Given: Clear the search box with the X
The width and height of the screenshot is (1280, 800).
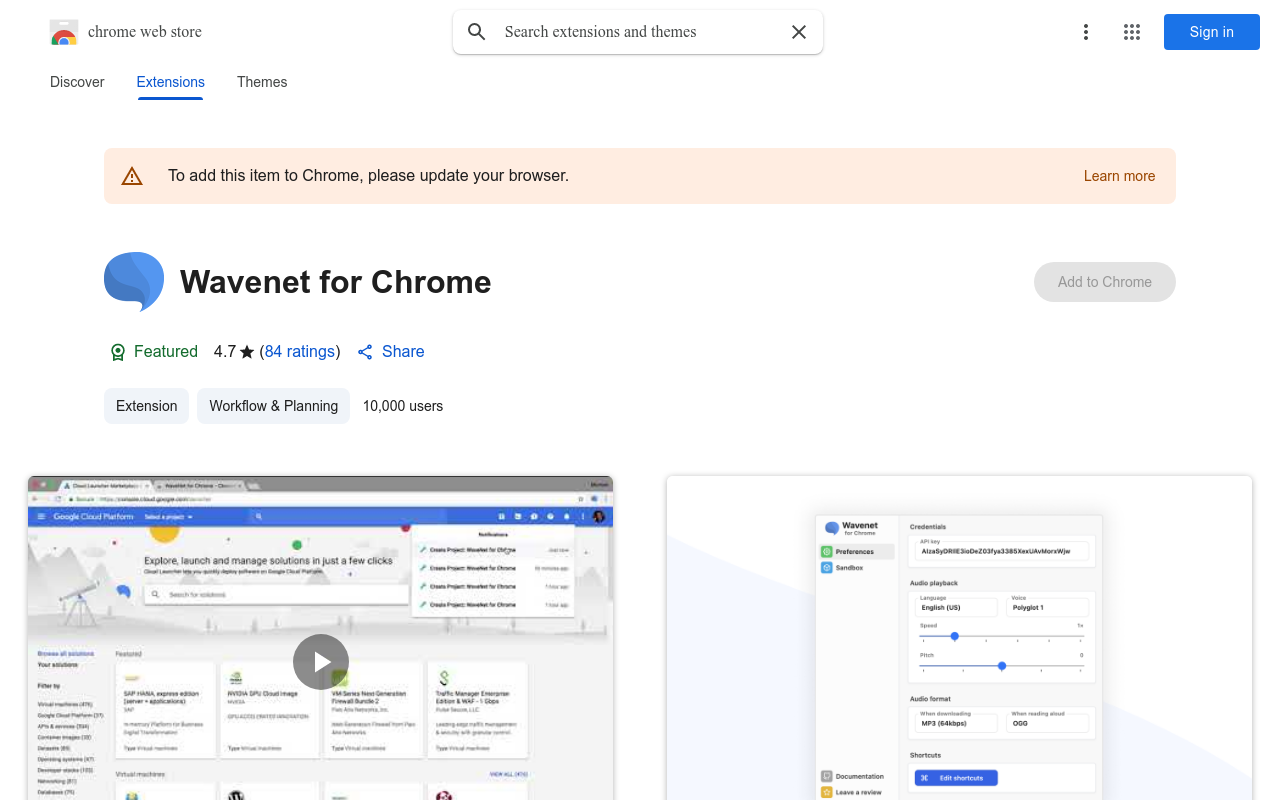Looking at the screenshot, I should 799,32.
